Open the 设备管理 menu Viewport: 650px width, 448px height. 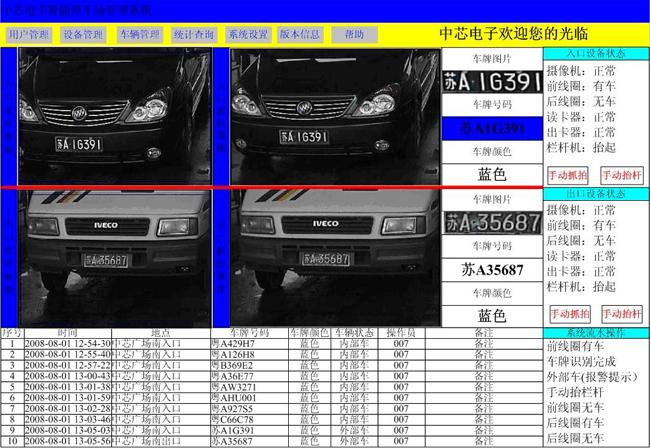tap(83, 34)
